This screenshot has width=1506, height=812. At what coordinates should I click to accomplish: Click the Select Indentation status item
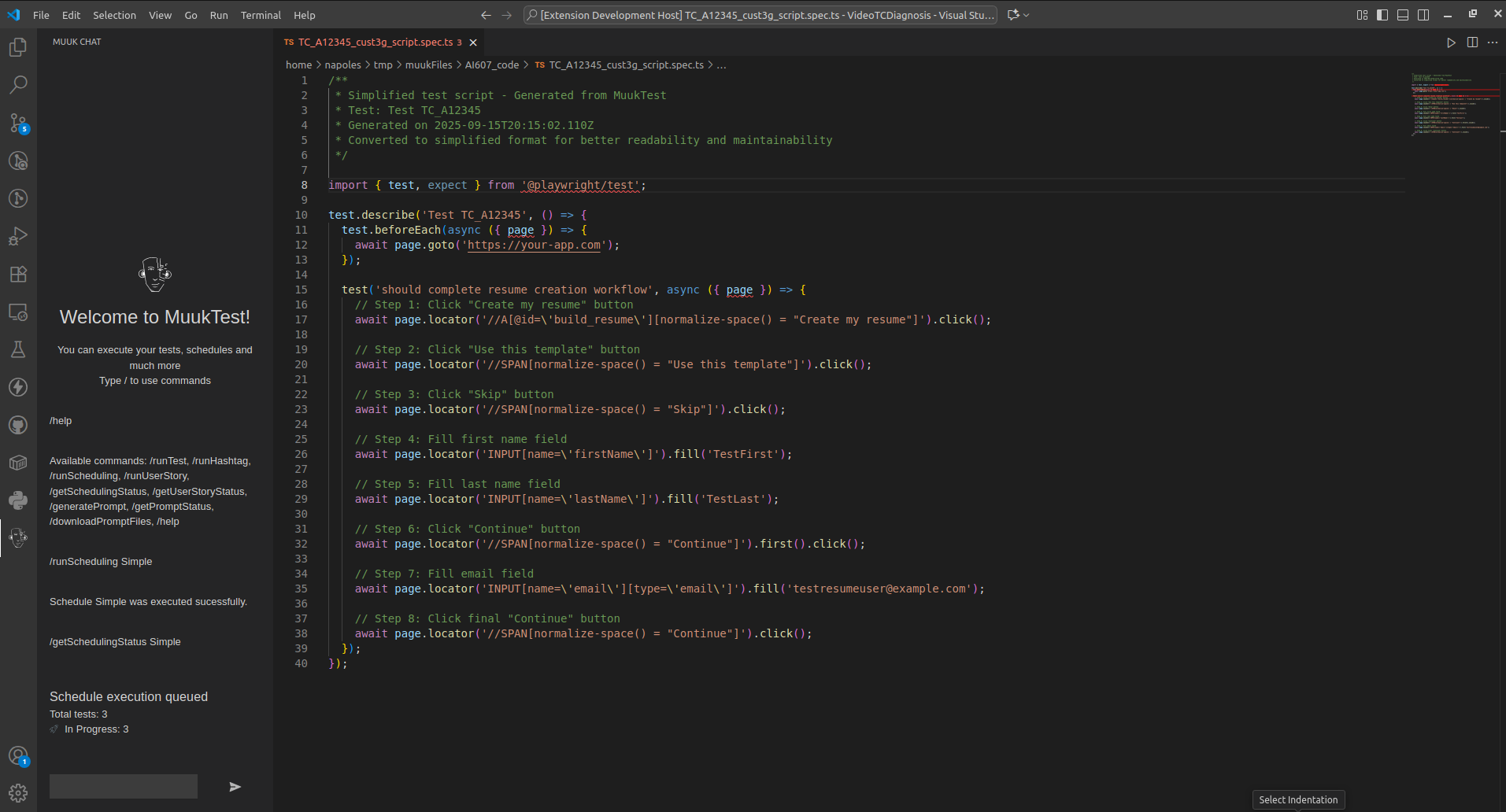coord(1298,800)
